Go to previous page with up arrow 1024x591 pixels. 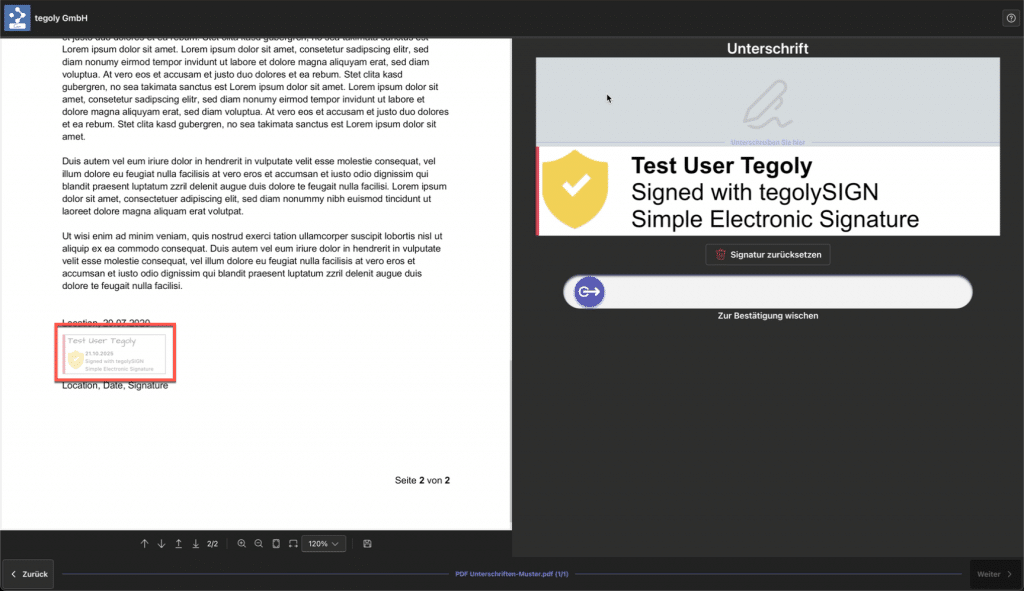click(144, 544)
